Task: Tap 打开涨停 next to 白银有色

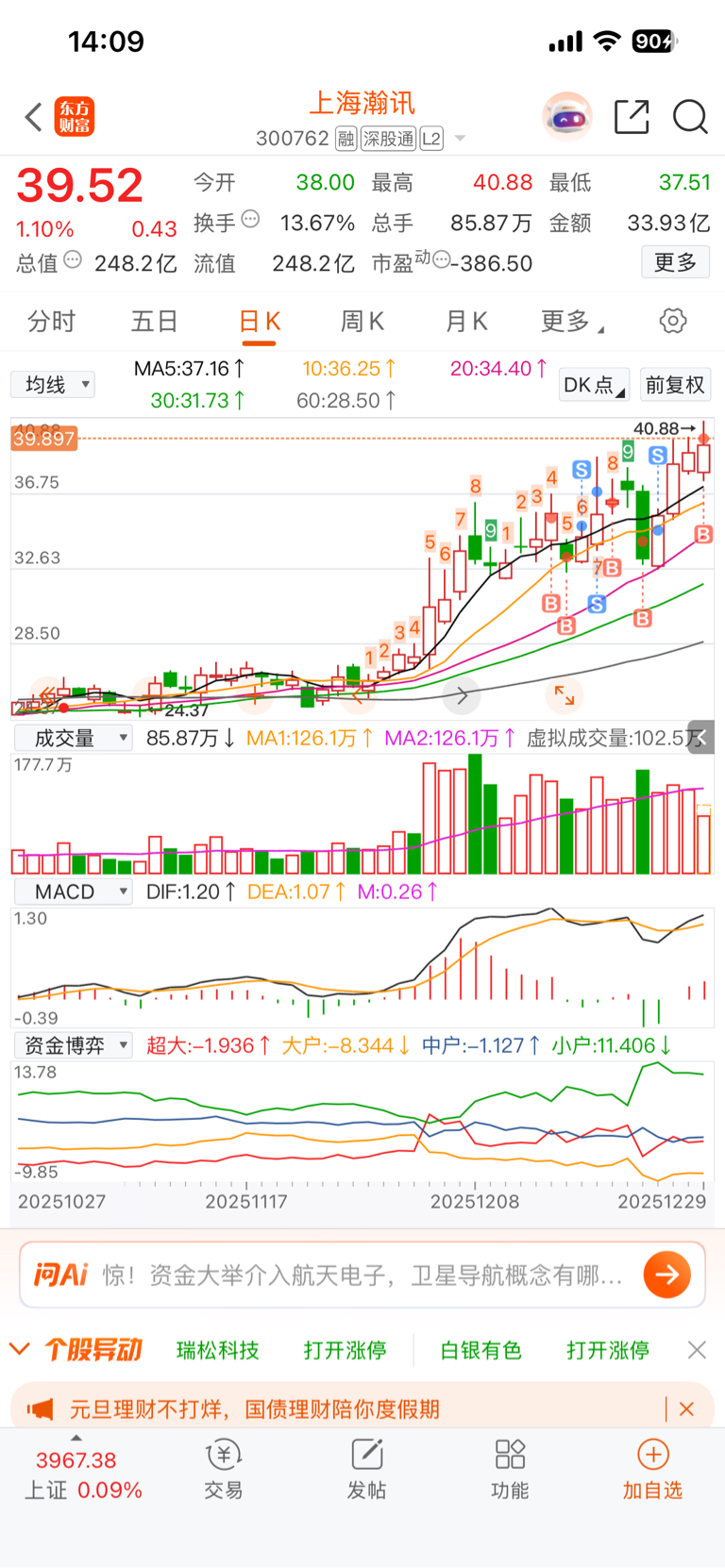Action: coord(608,1350)
